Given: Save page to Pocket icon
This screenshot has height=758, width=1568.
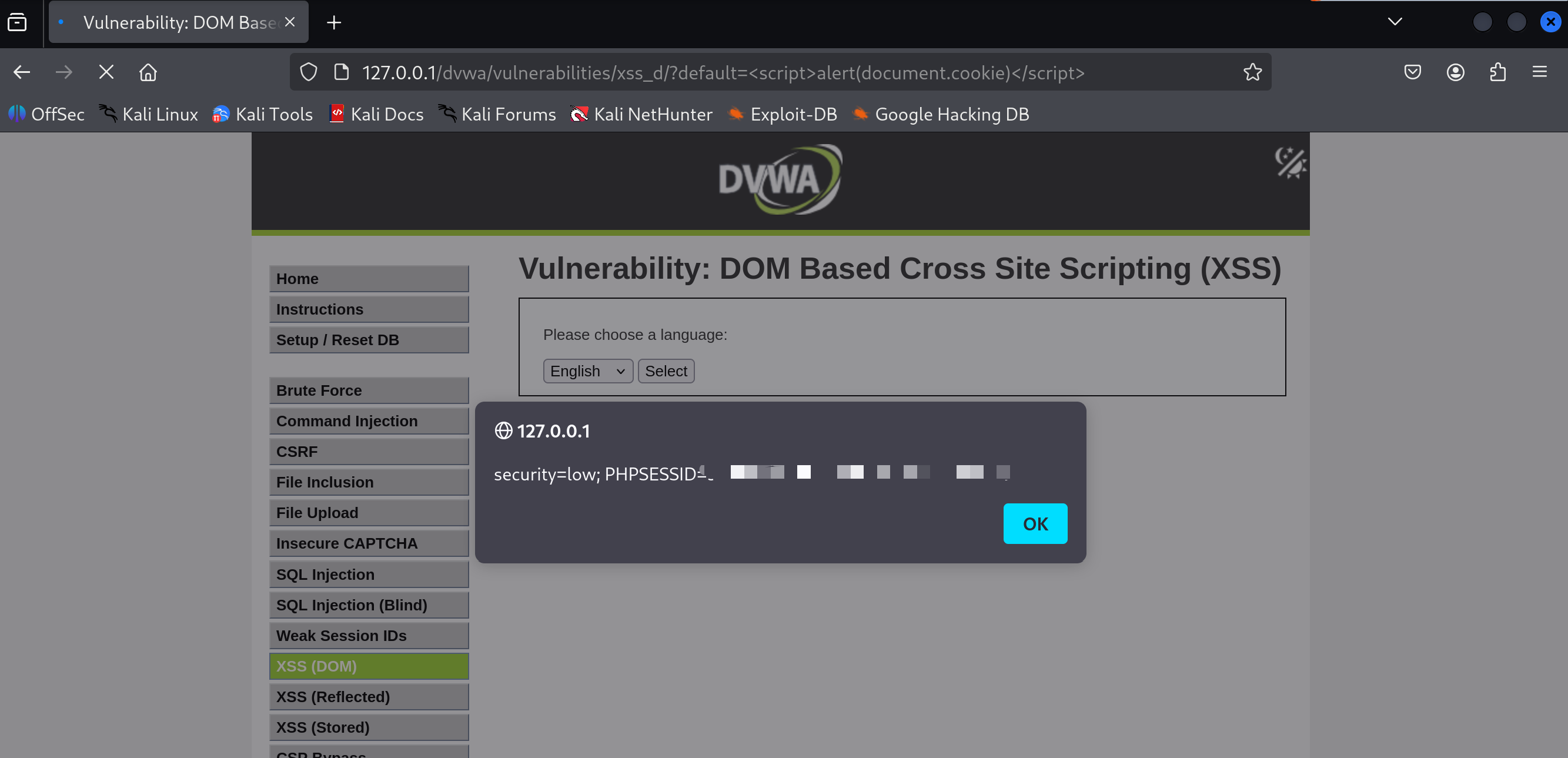Looking at the screenshot, I should (1412, 72).
